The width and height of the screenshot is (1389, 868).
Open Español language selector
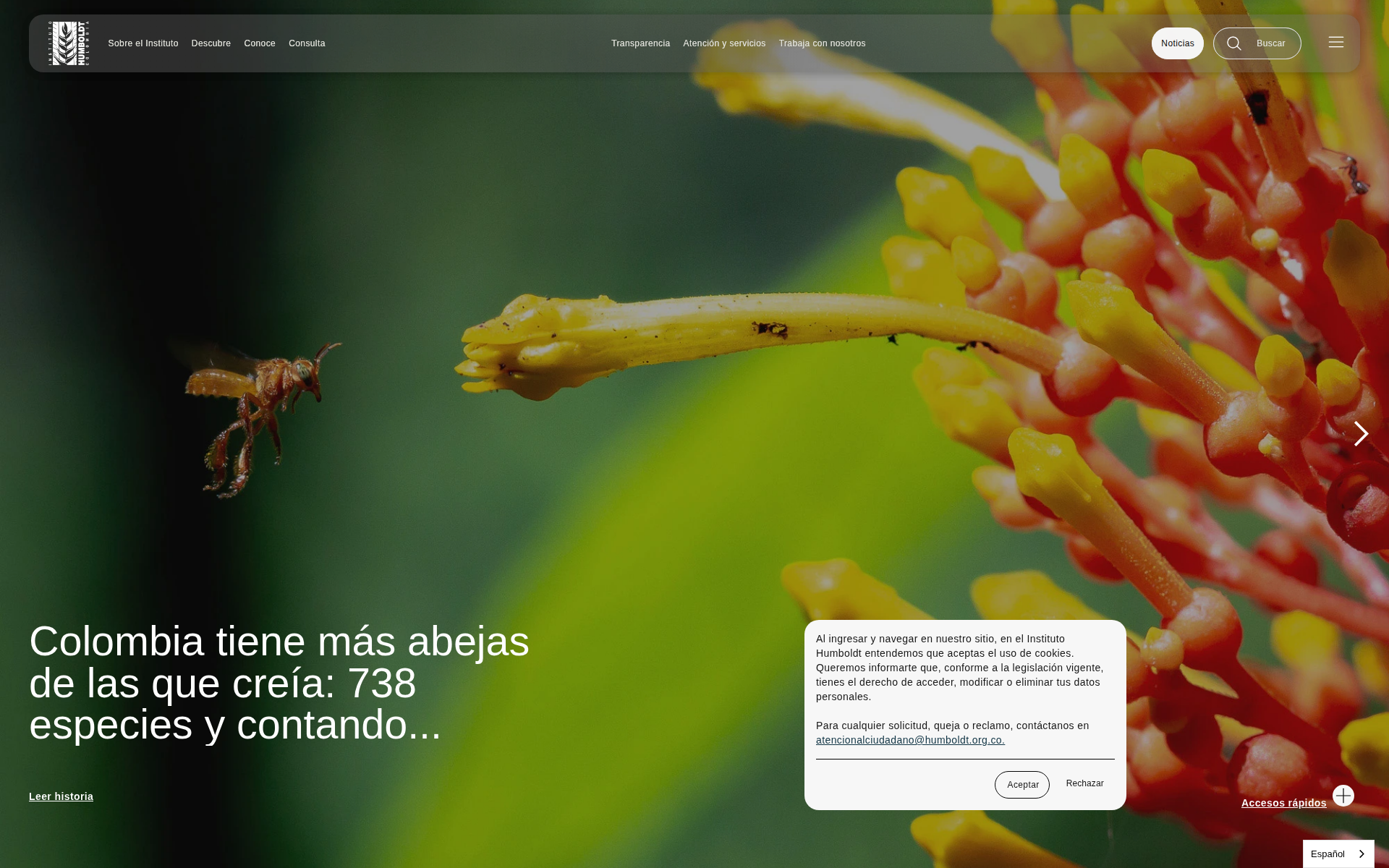pyautogui.click(x=1338, y=854)
